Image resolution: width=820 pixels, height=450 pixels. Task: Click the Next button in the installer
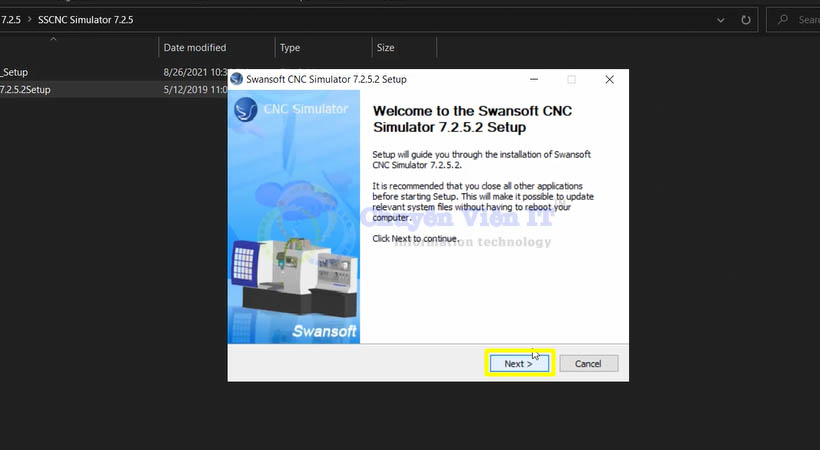(x=519, y=364)
